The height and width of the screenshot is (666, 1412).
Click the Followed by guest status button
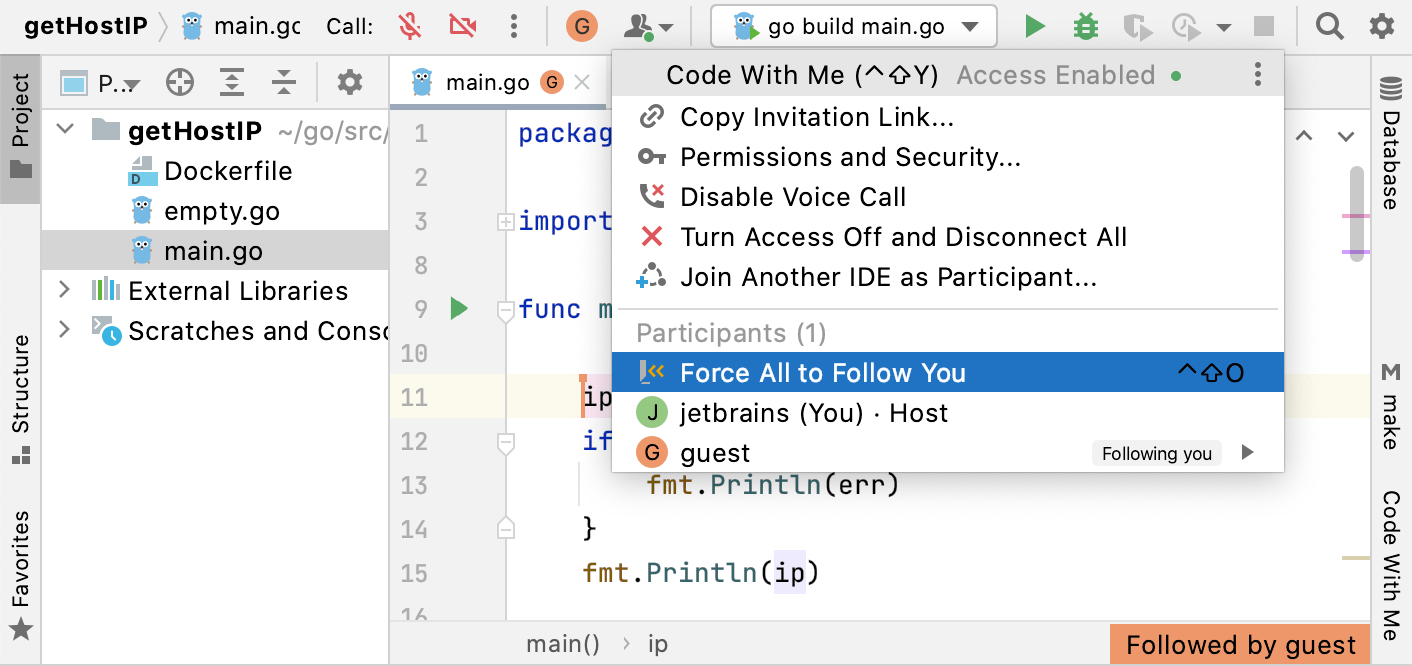(1240, 645)
